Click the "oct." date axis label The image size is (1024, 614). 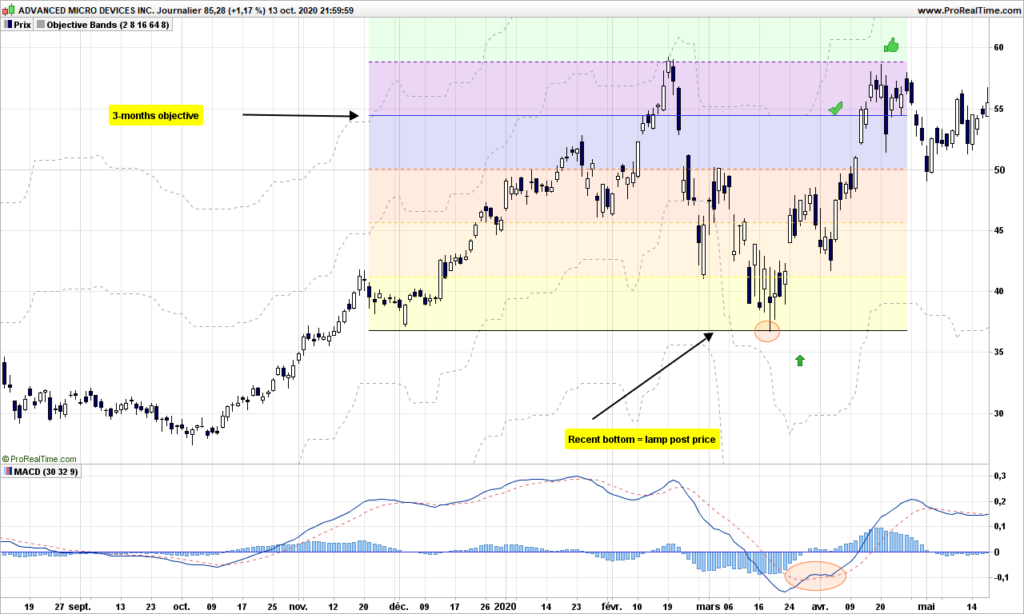click(x=182, y=606)
